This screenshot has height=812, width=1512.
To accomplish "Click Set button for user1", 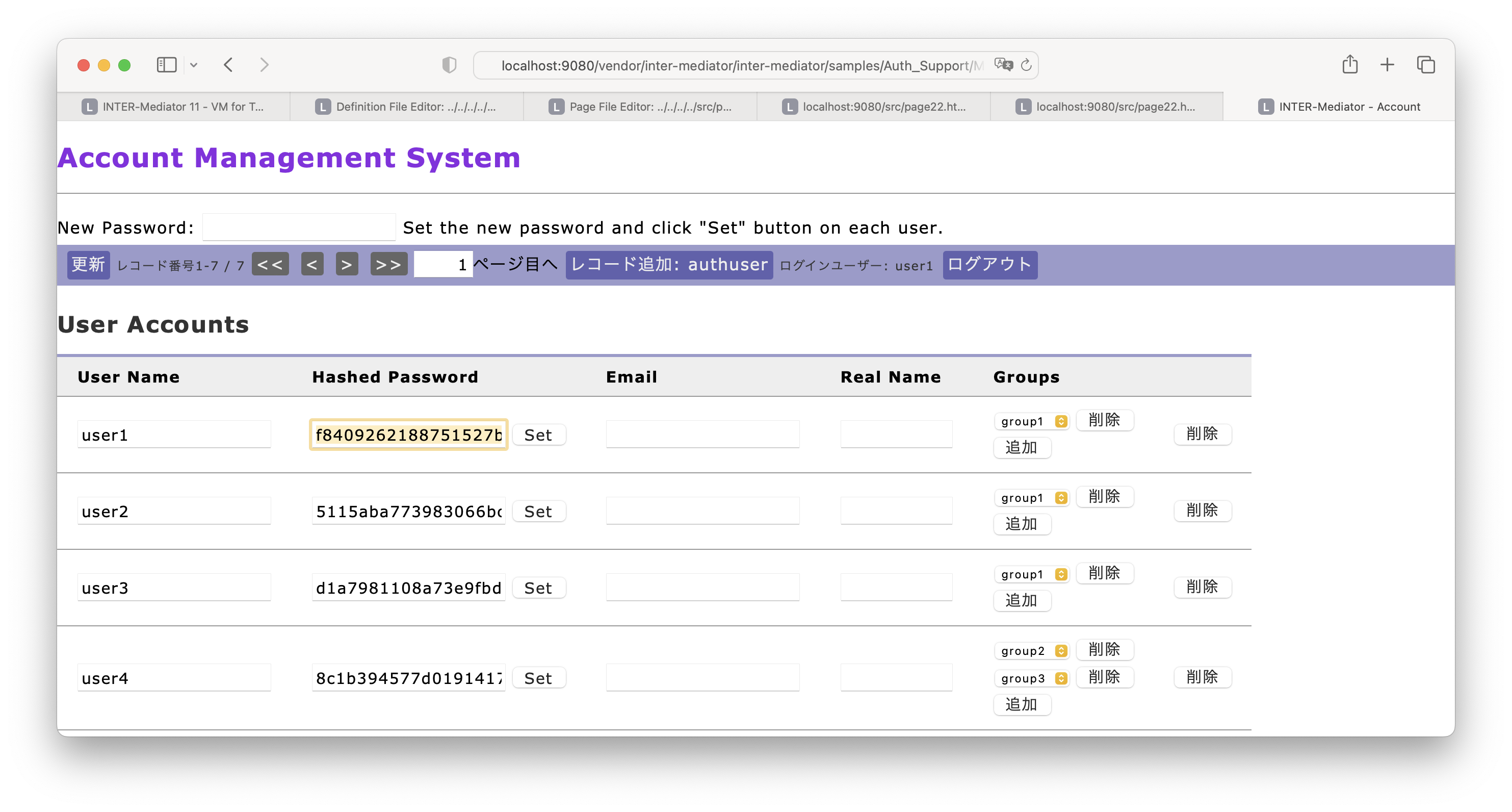I will (x=539, y=435).
